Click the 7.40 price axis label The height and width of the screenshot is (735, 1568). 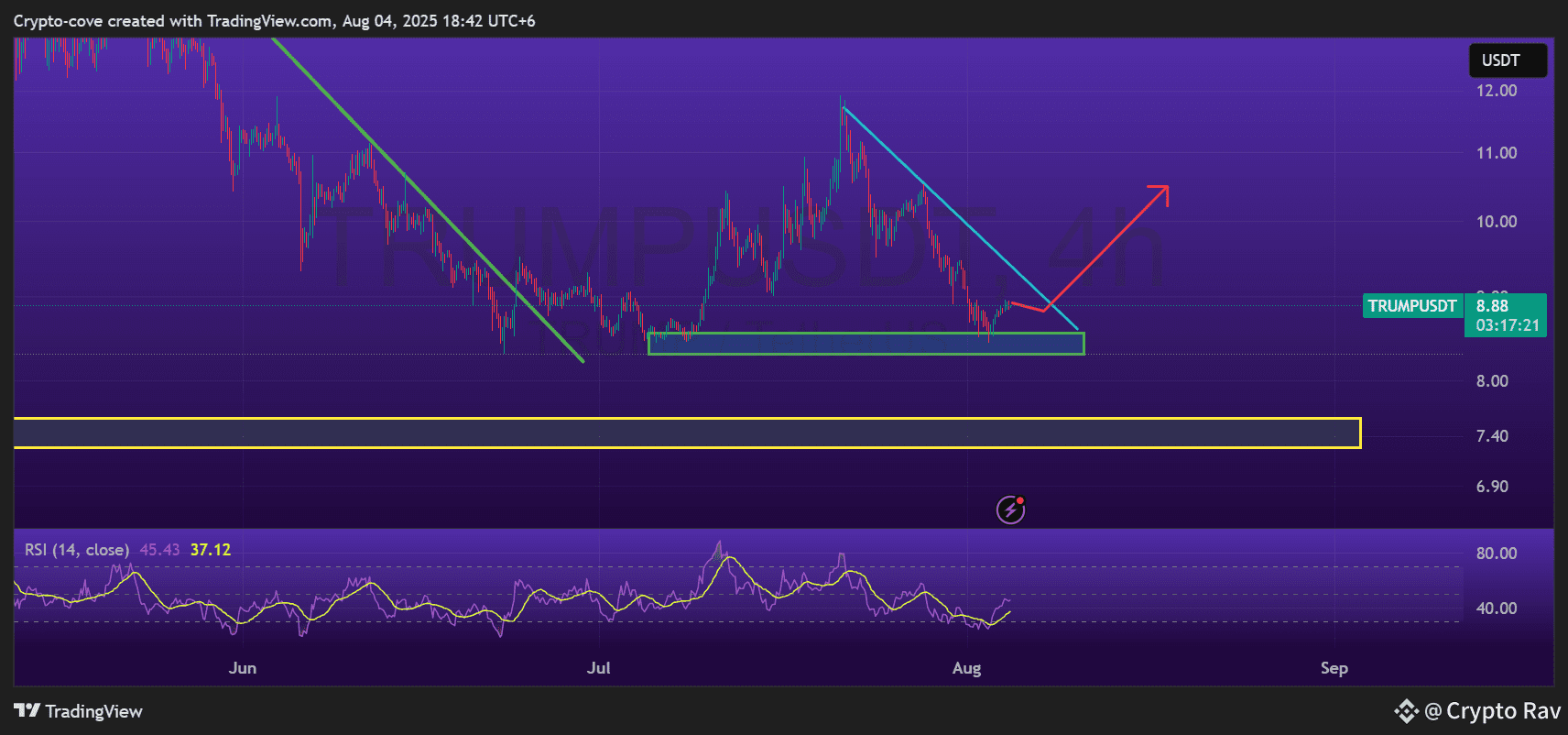pos(1492,436)
